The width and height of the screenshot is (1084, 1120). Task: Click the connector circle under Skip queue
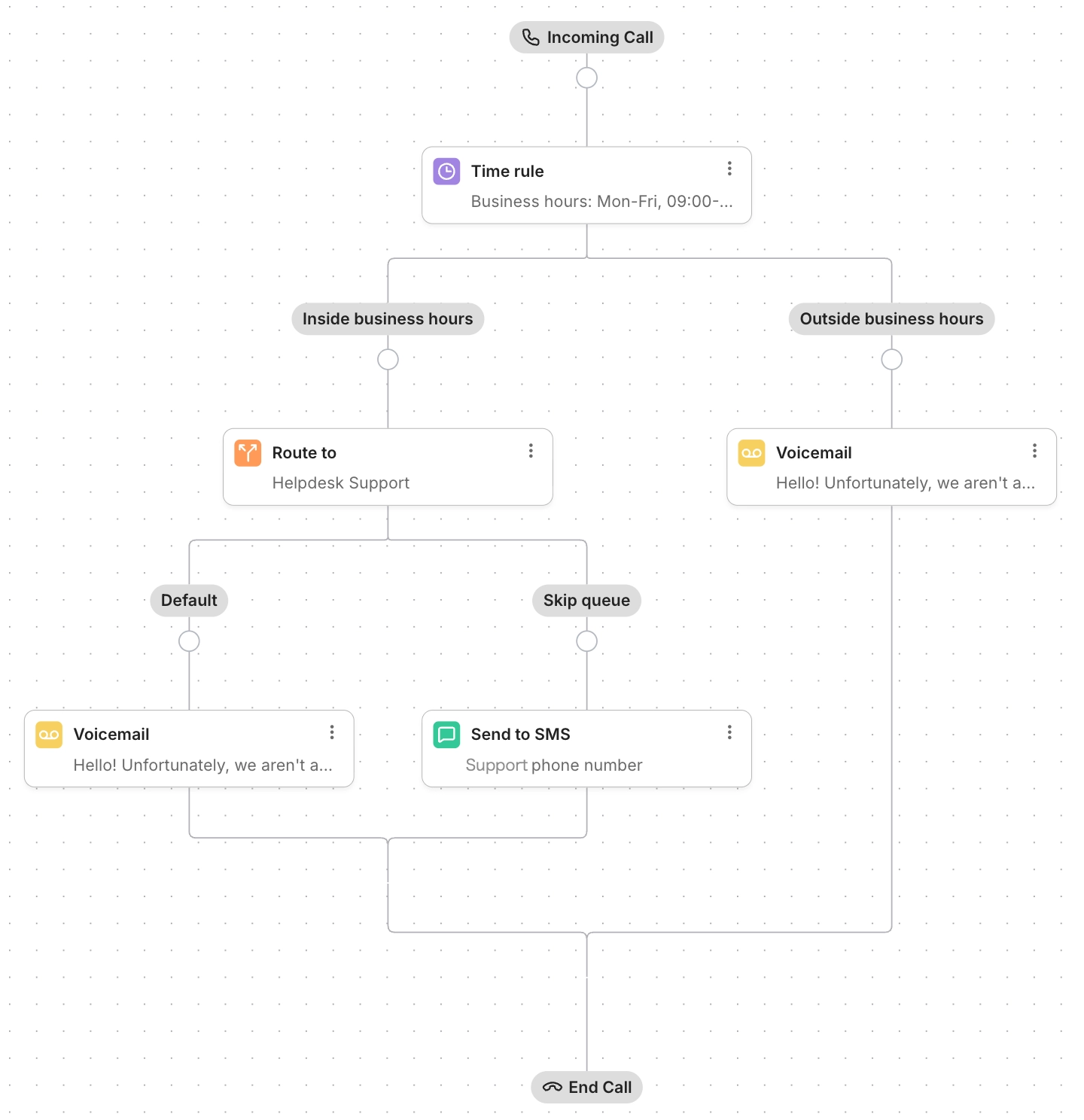pyautogui.click(x=586, y=641)
